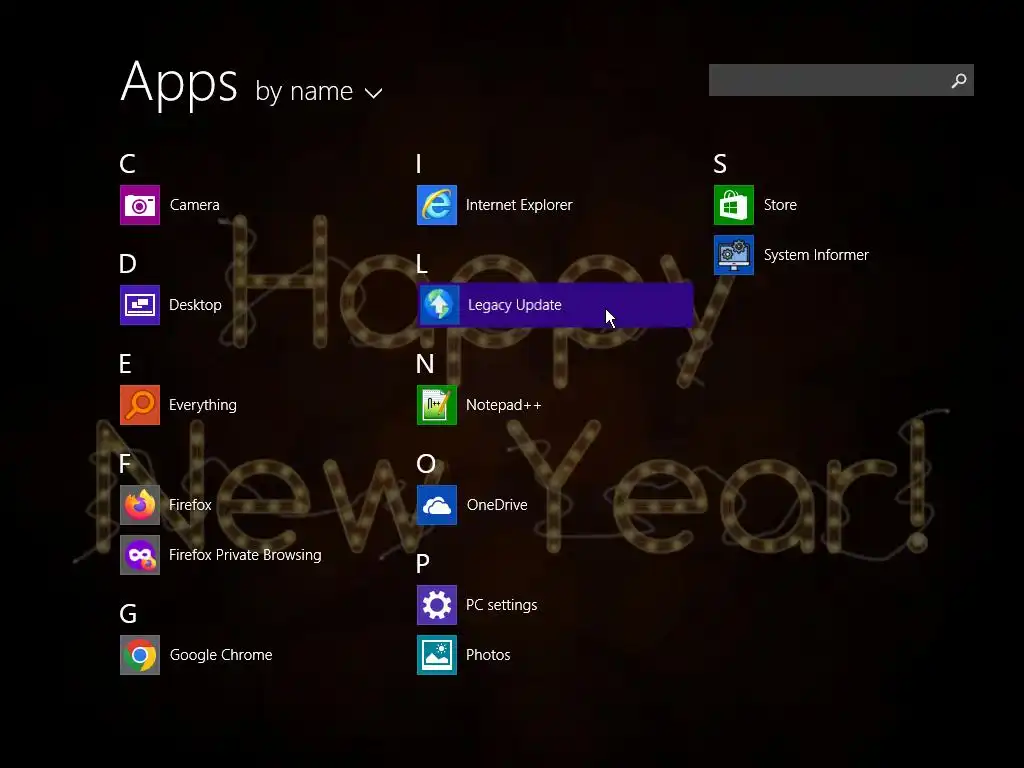Select the G letter group header
The image size is (1024, 768).
(x=129, y=614)
